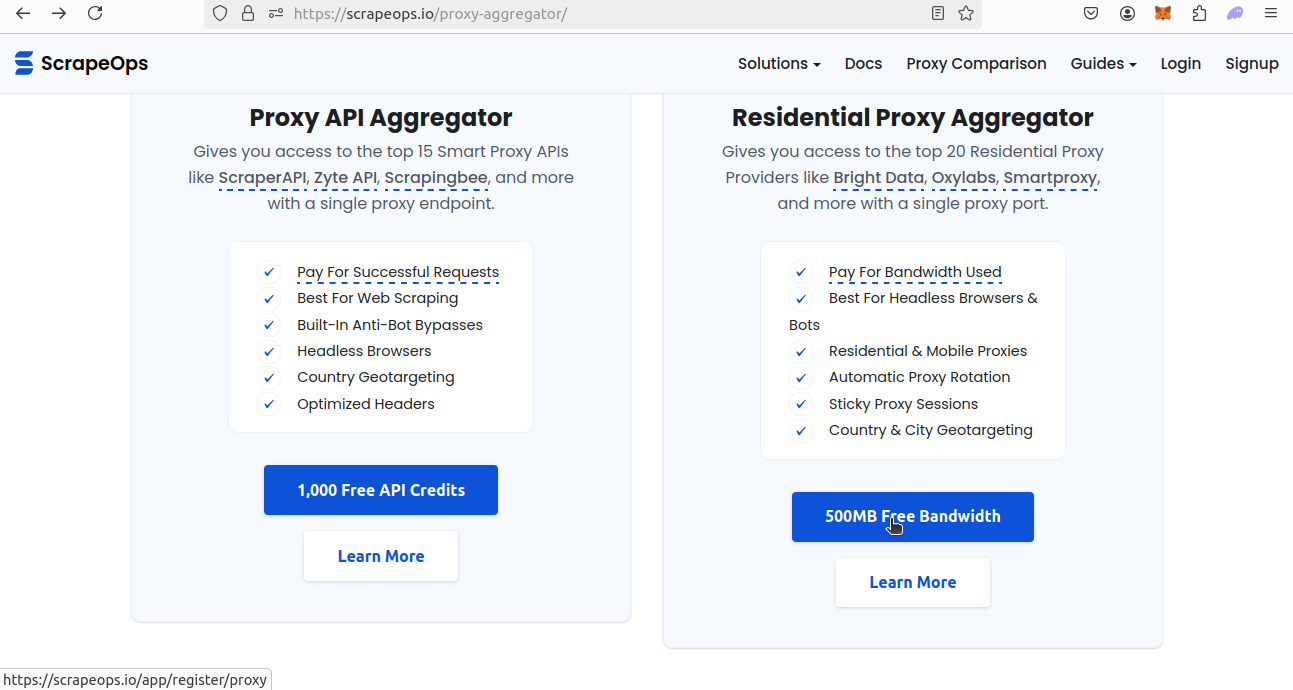Bookmark this page with star icon
This screenshot has width=1293, height=690.
pyautogui.click(x=965, y=14)
